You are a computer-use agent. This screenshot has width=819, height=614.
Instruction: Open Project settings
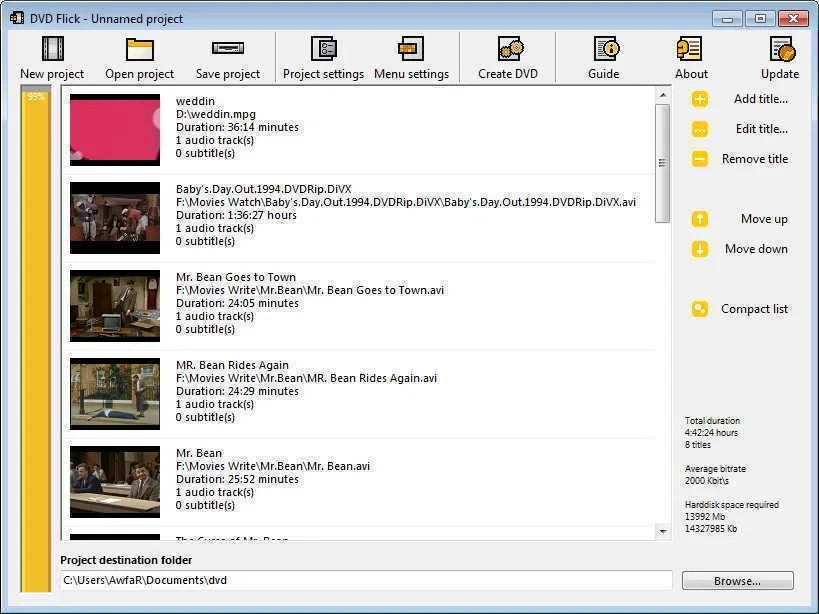pyautogui.click(x=322, y=55)
